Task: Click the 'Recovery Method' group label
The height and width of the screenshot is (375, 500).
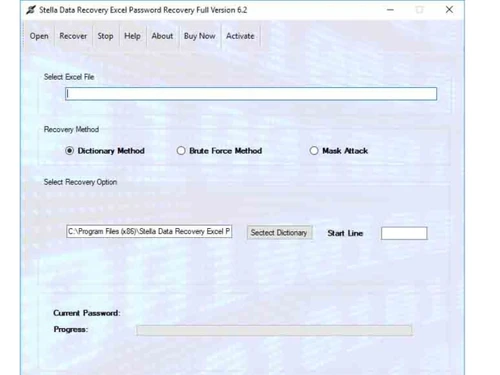Action: tap(71, 129)
